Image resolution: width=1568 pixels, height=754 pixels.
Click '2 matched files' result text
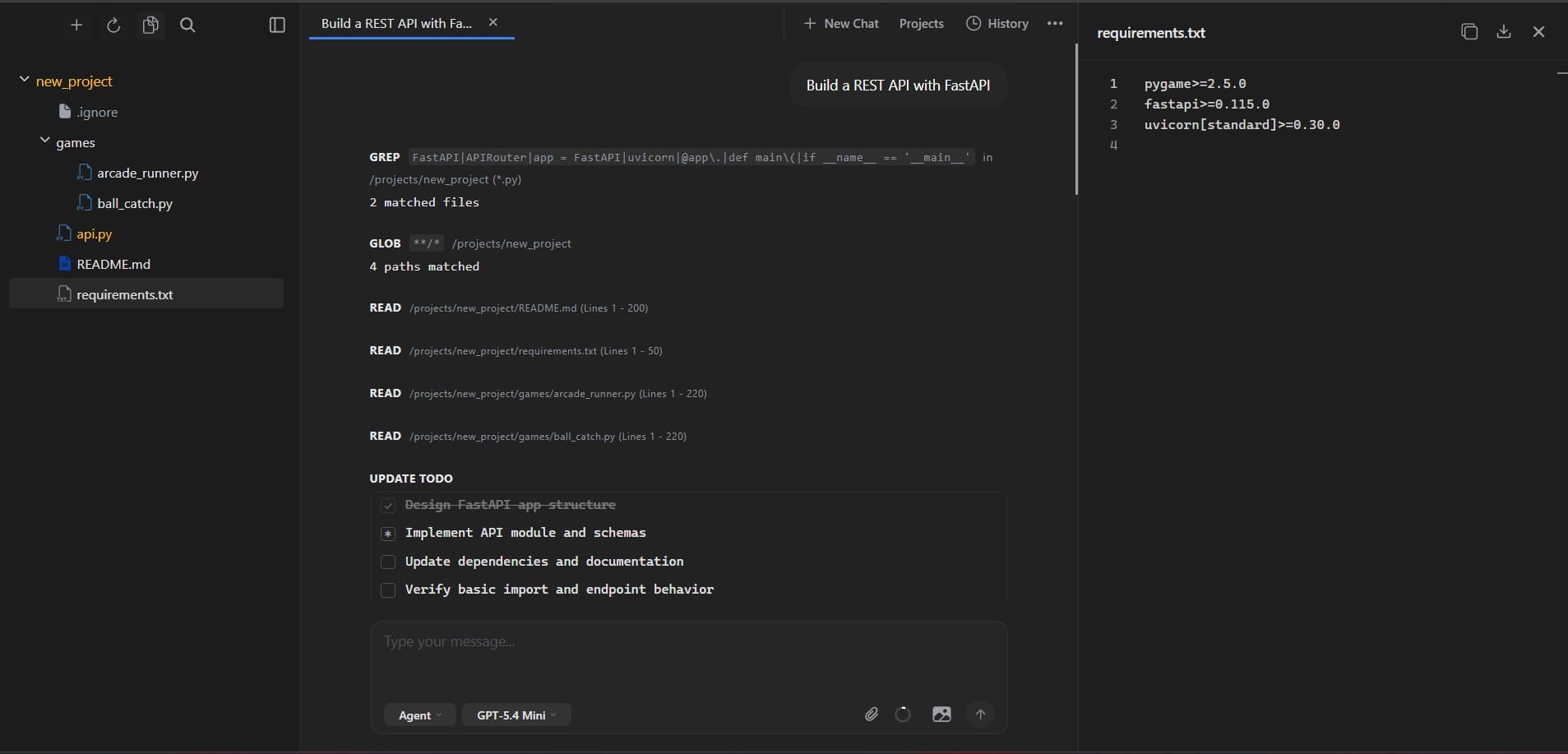[x=424, y=202]
